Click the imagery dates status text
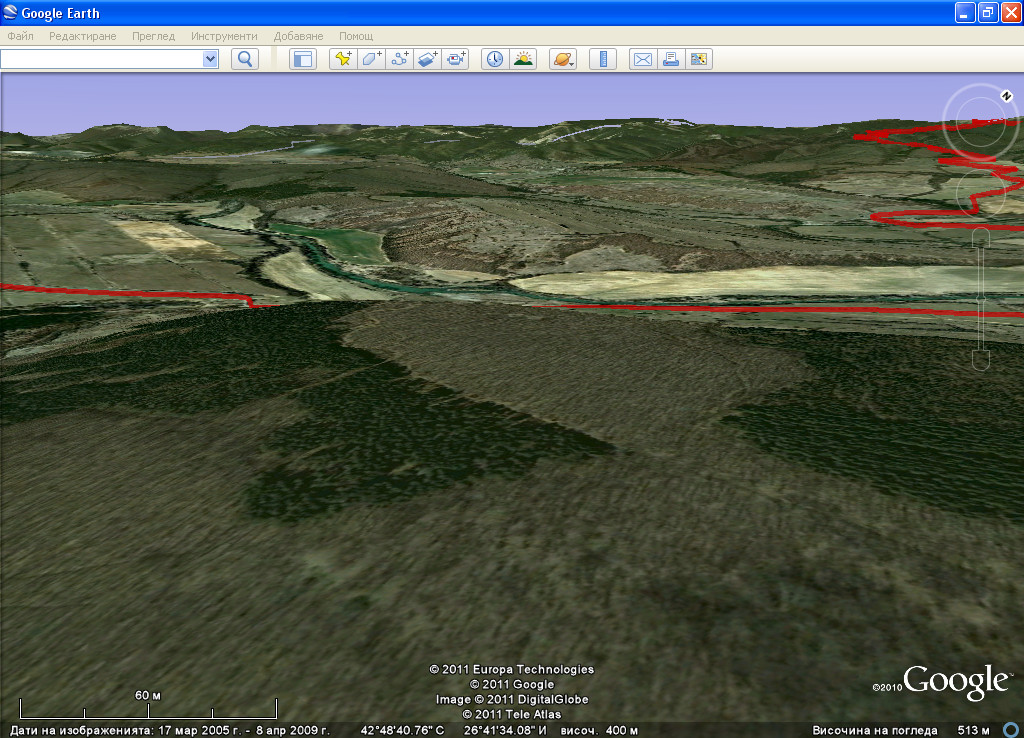The height and width of the screenshot is (738, 1024). [170, 730]
